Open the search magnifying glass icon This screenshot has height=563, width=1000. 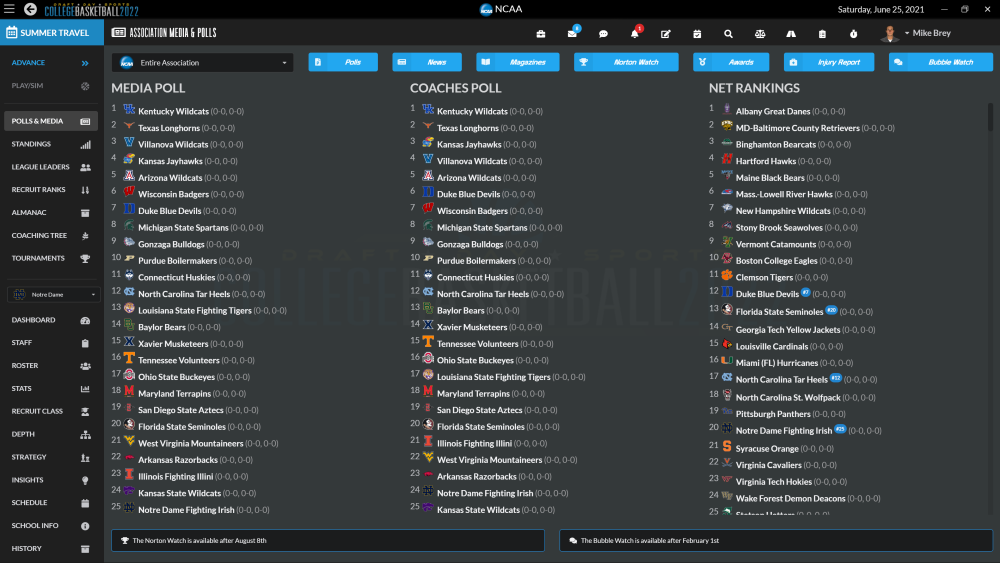click(728, 34)
